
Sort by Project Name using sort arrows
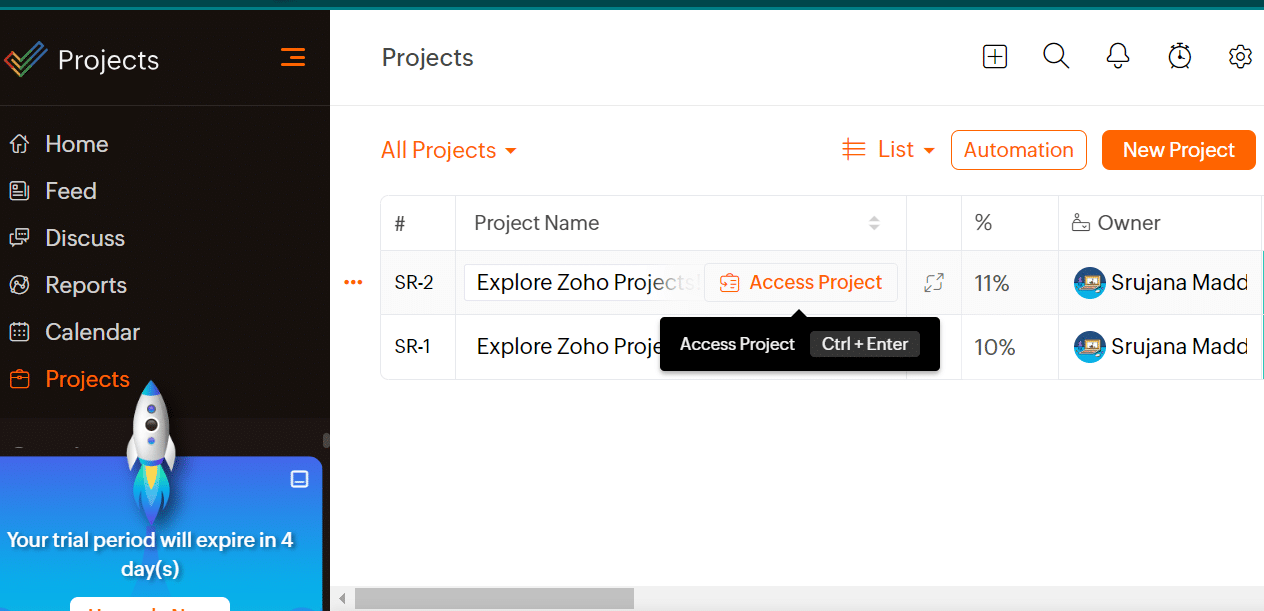click(874, 223)
